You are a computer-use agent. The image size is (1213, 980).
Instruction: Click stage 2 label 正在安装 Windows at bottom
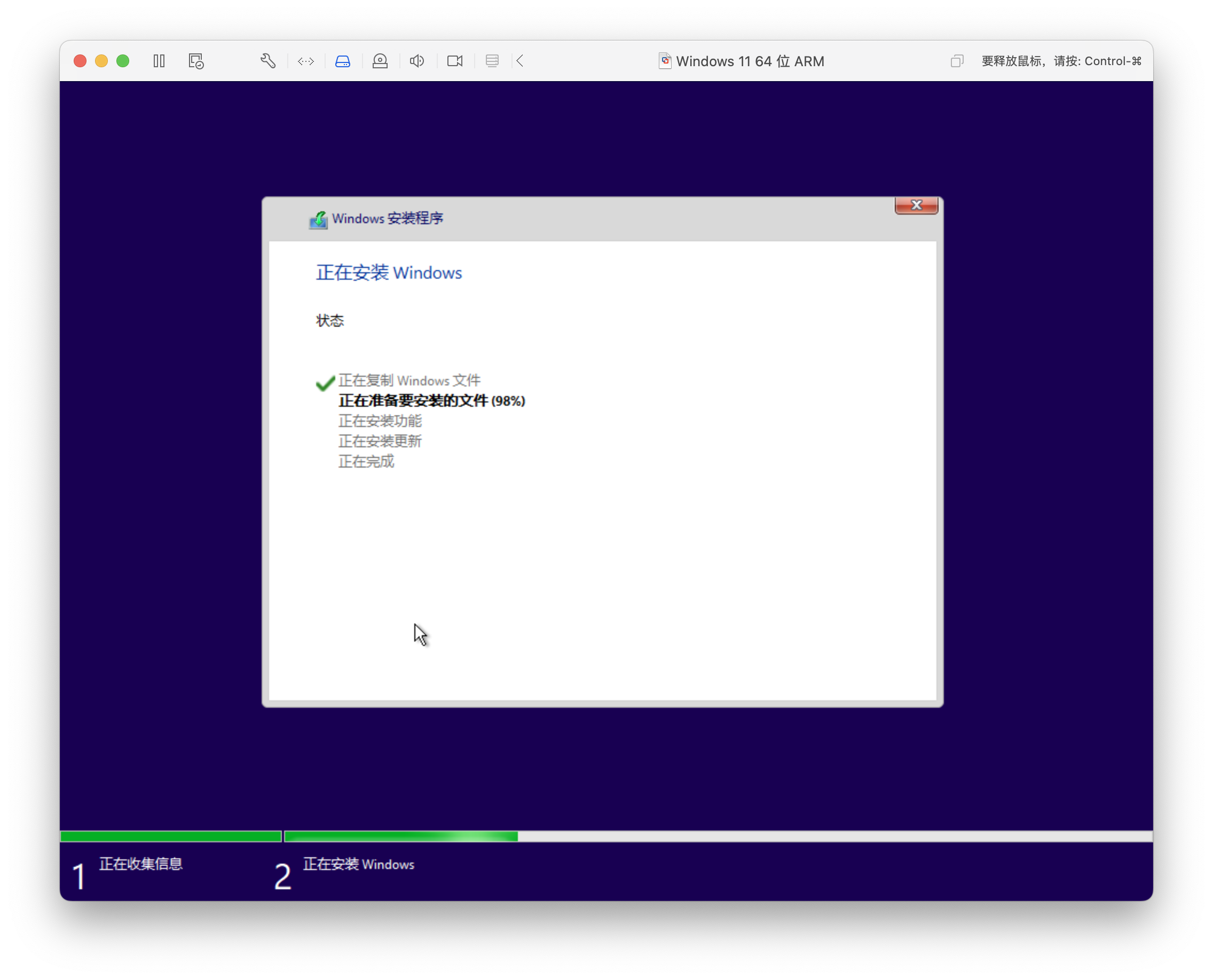pos(359,864)
